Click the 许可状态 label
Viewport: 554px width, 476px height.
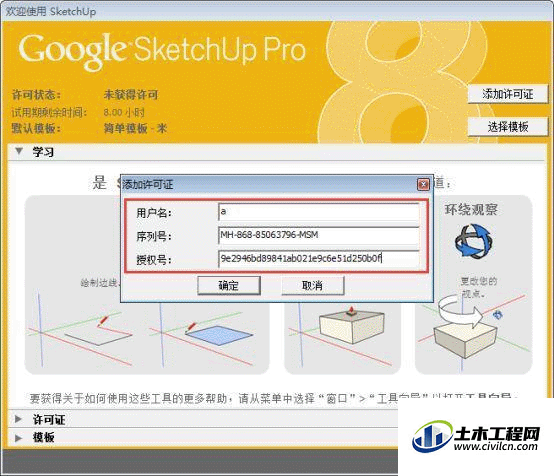[36, 95]
